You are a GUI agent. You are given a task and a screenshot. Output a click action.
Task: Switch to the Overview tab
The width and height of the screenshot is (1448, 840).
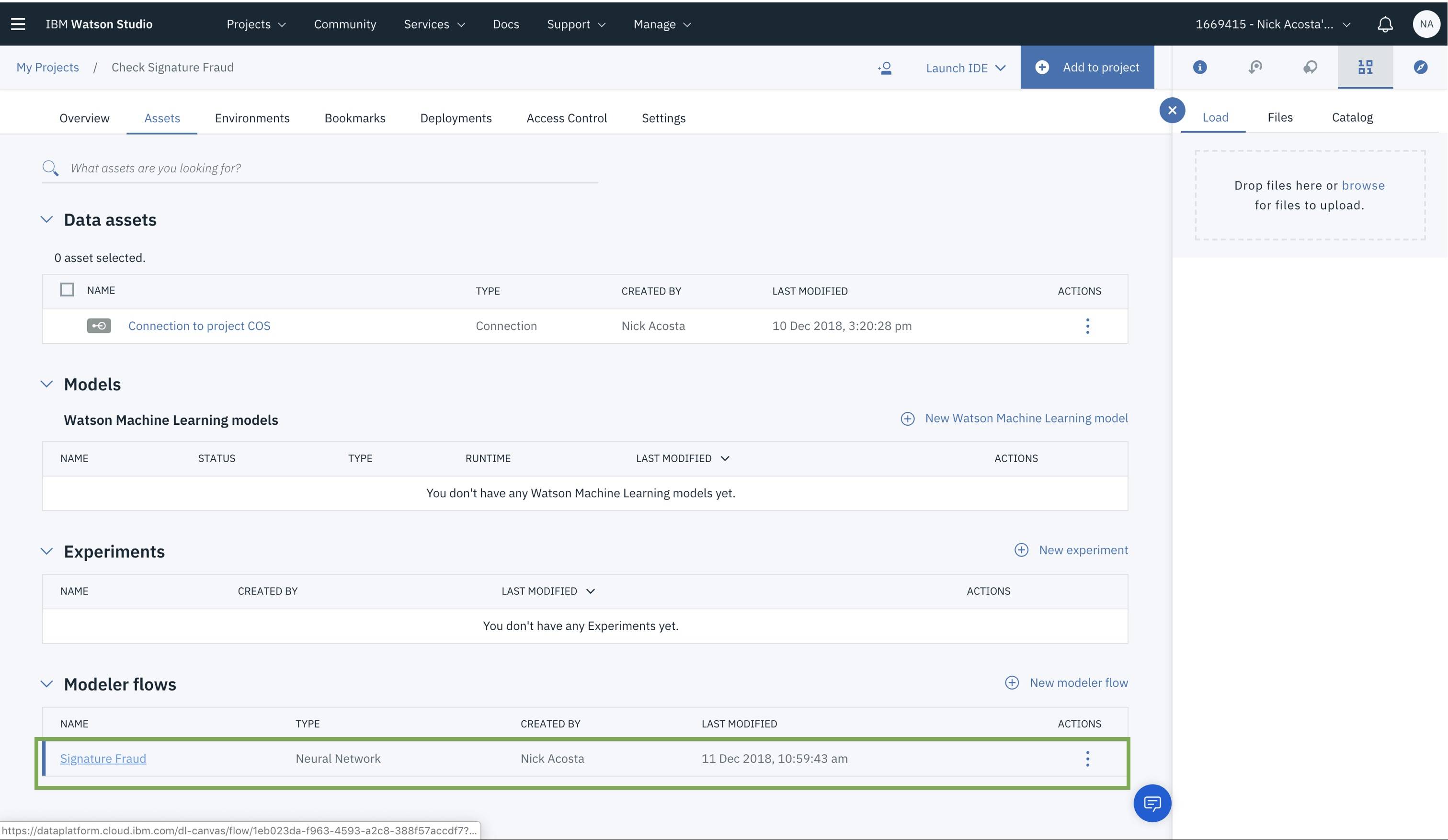(x=84, y=118)
